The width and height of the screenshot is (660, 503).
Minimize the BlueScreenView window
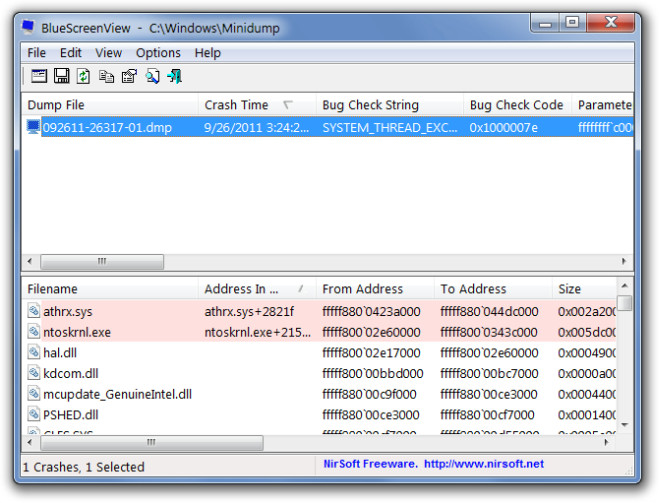546,22
